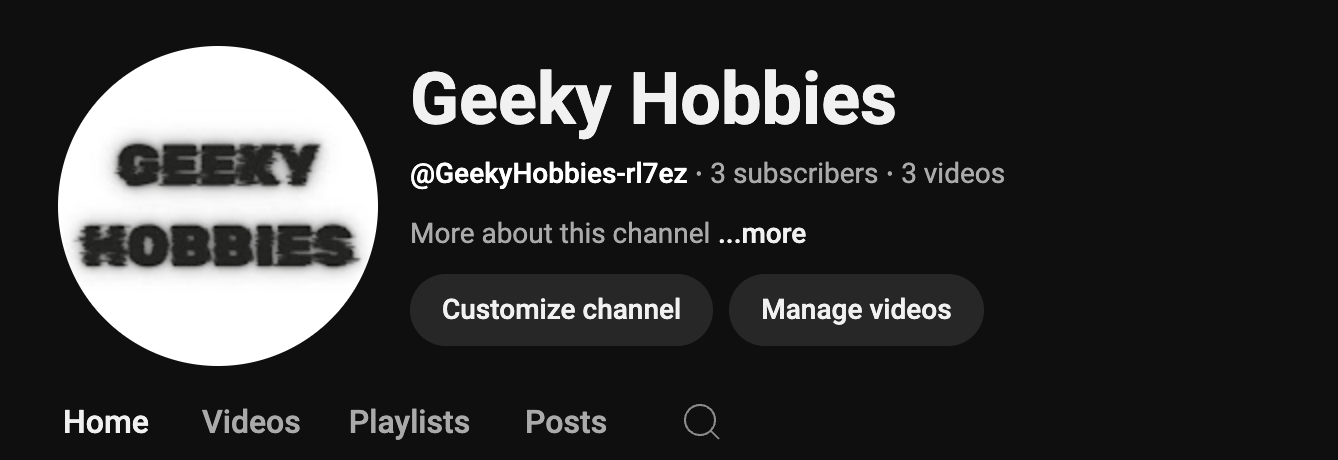Open the Customize channel button
Image resolution: width=1338 pixels, height=460 pixels.
pos(561,310)
